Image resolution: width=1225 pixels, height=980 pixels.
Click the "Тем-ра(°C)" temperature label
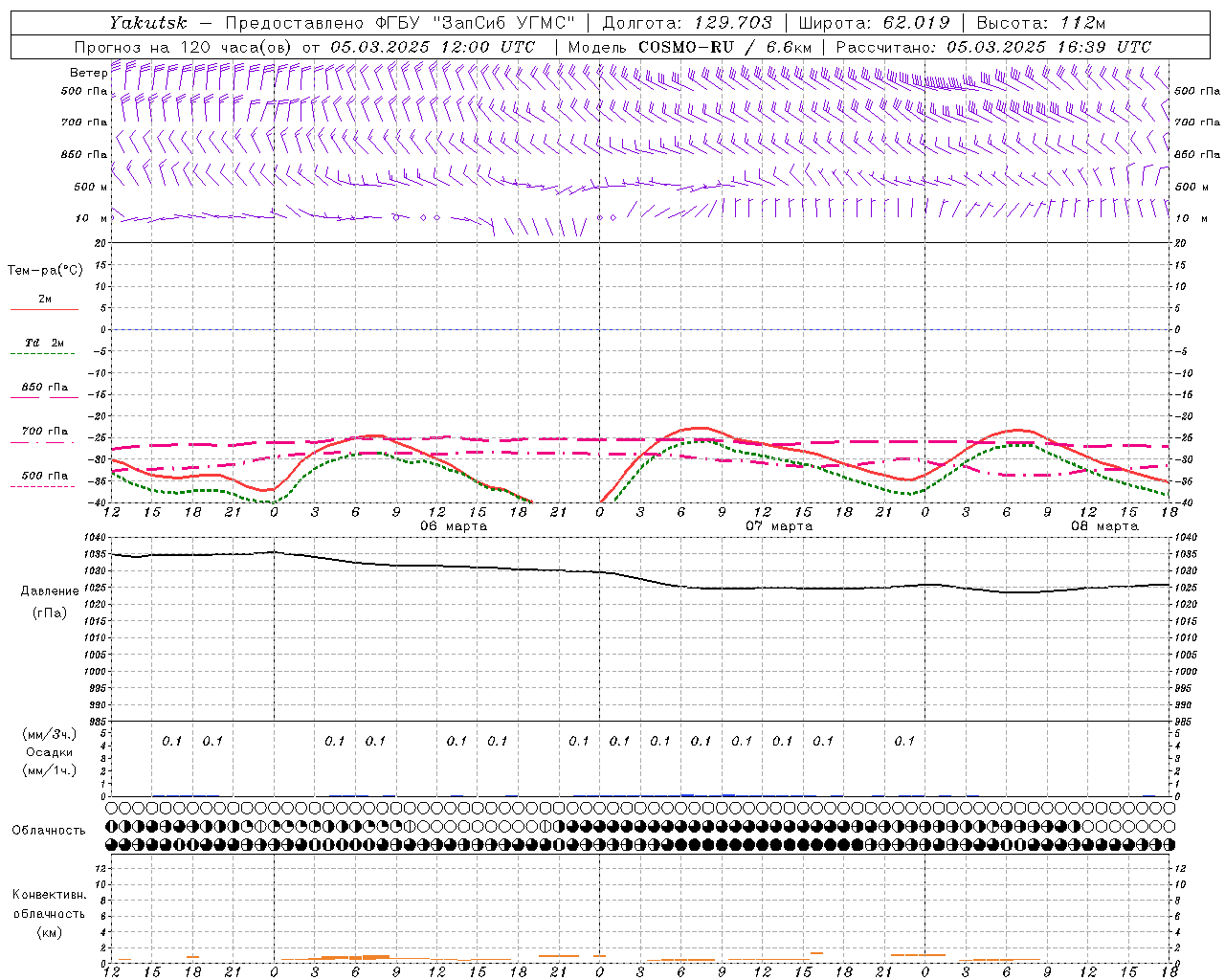tap(45, 271)
